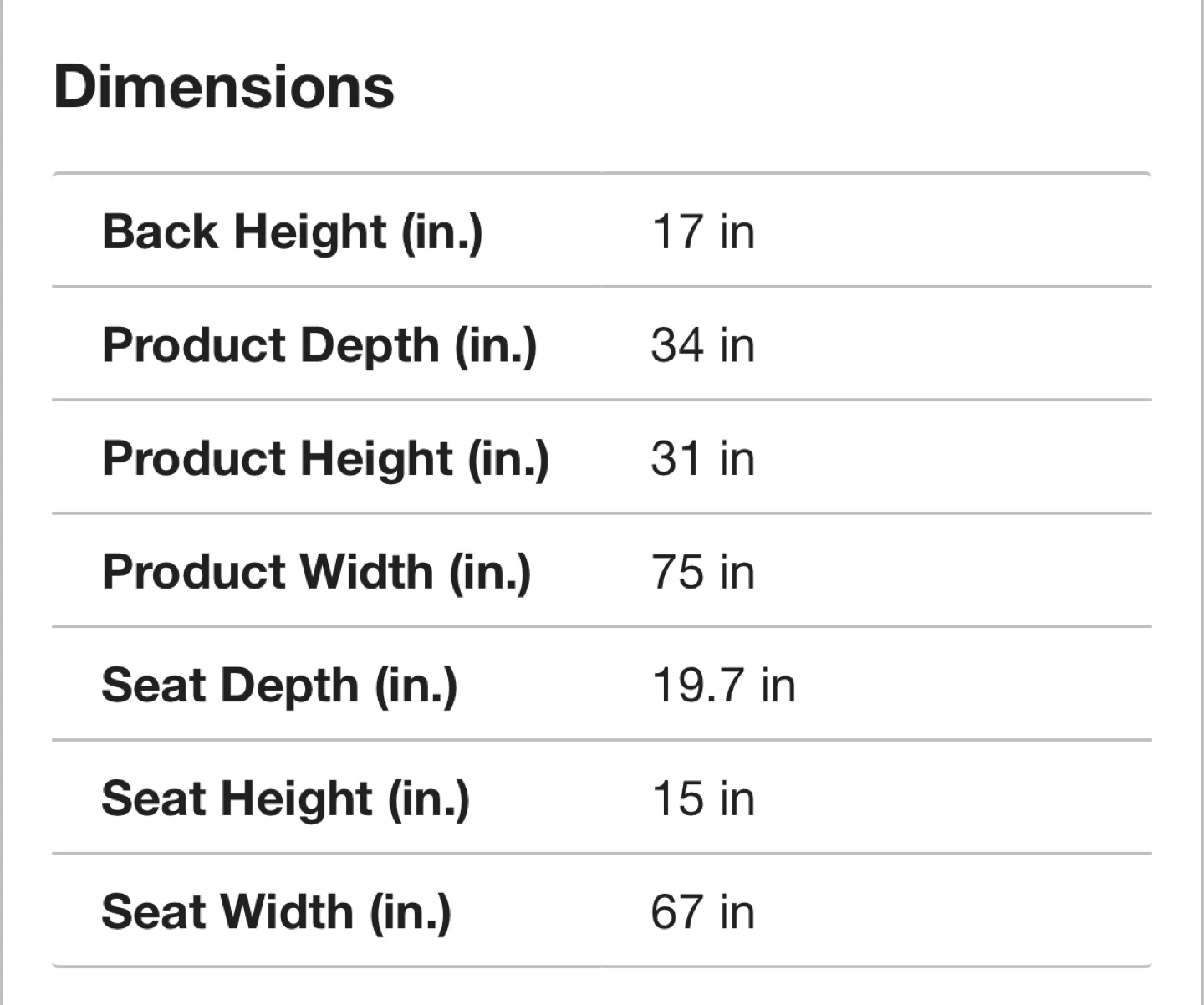Click the 67 in seat width value
The width and height of the screenshot is (1204, 1005).
(x=702, y=912)
